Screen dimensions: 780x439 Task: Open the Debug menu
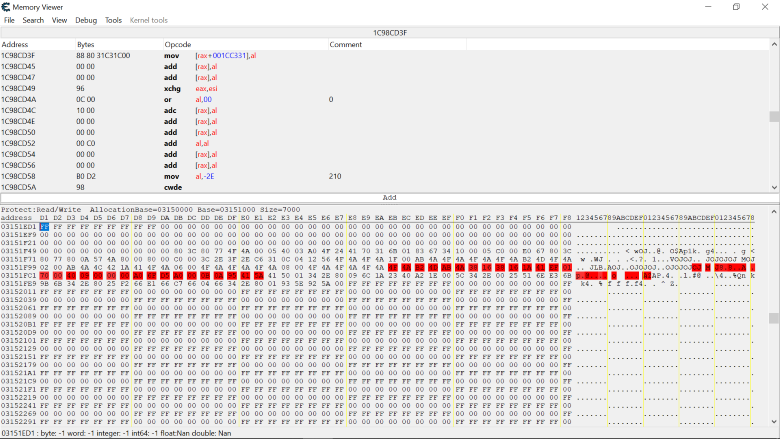(x=86, y=20)
